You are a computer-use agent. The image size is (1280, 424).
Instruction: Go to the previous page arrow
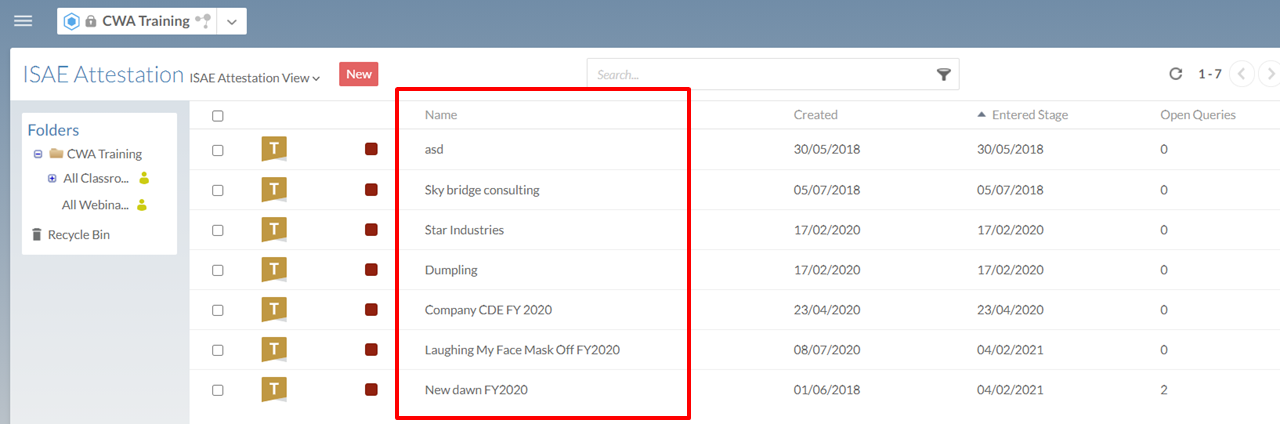[x=1241, y=74]
